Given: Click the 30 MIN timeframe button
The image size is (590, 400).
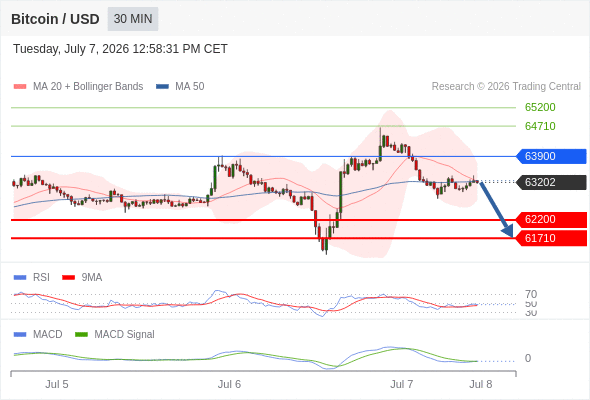Looking at the screenshot, I should coord(133,19).
